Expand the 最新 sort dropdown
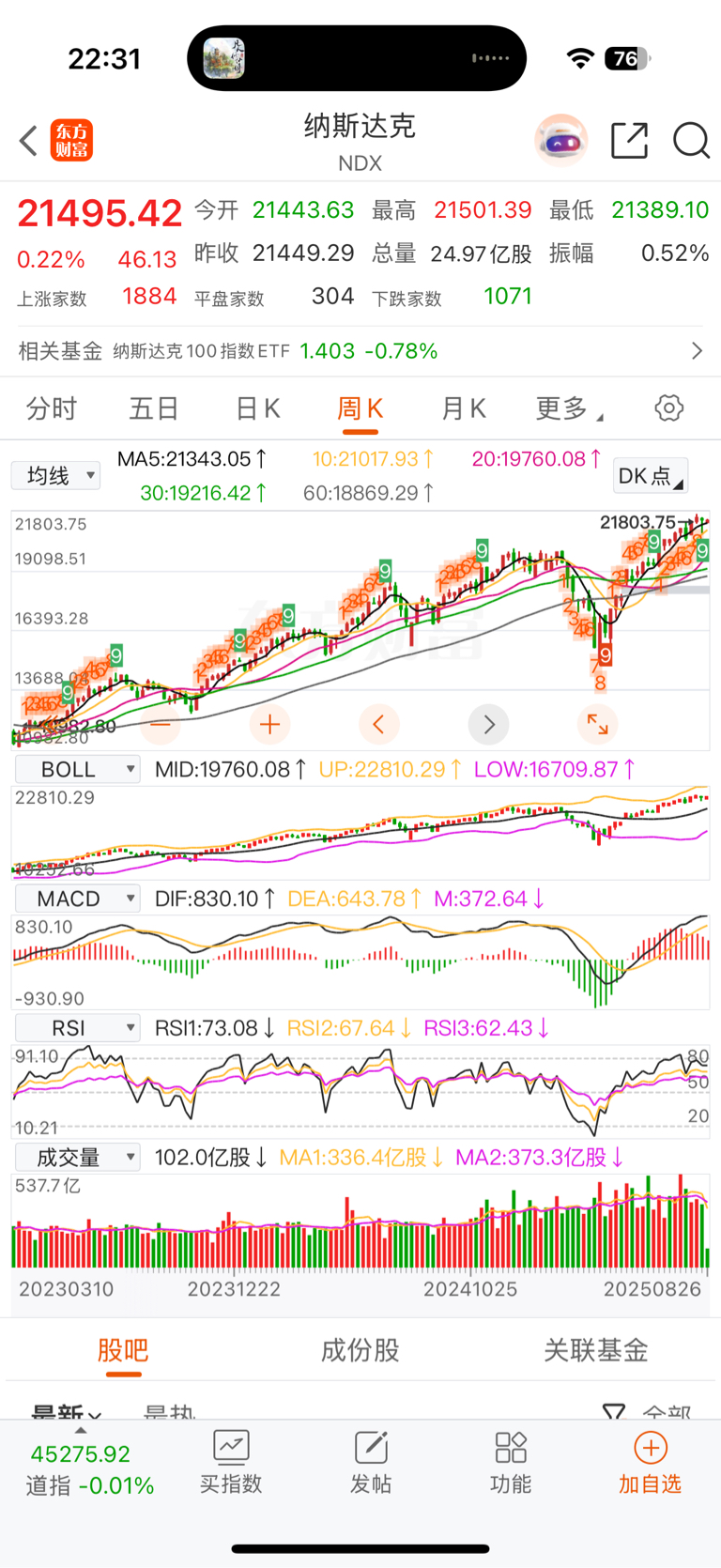 tap(67, 1411)
